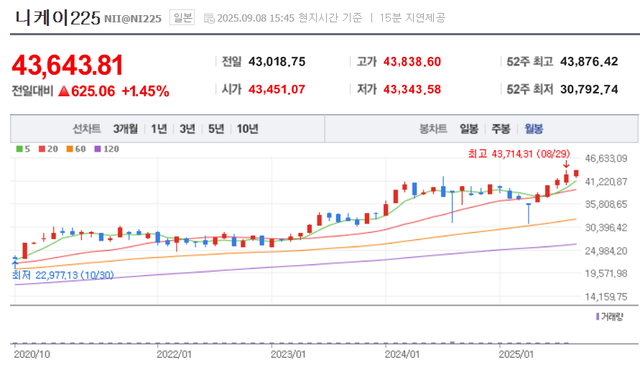Click the green 5 moving-average legend
Viewport: 640px width, 370px height.
click(x=23, y=149)
